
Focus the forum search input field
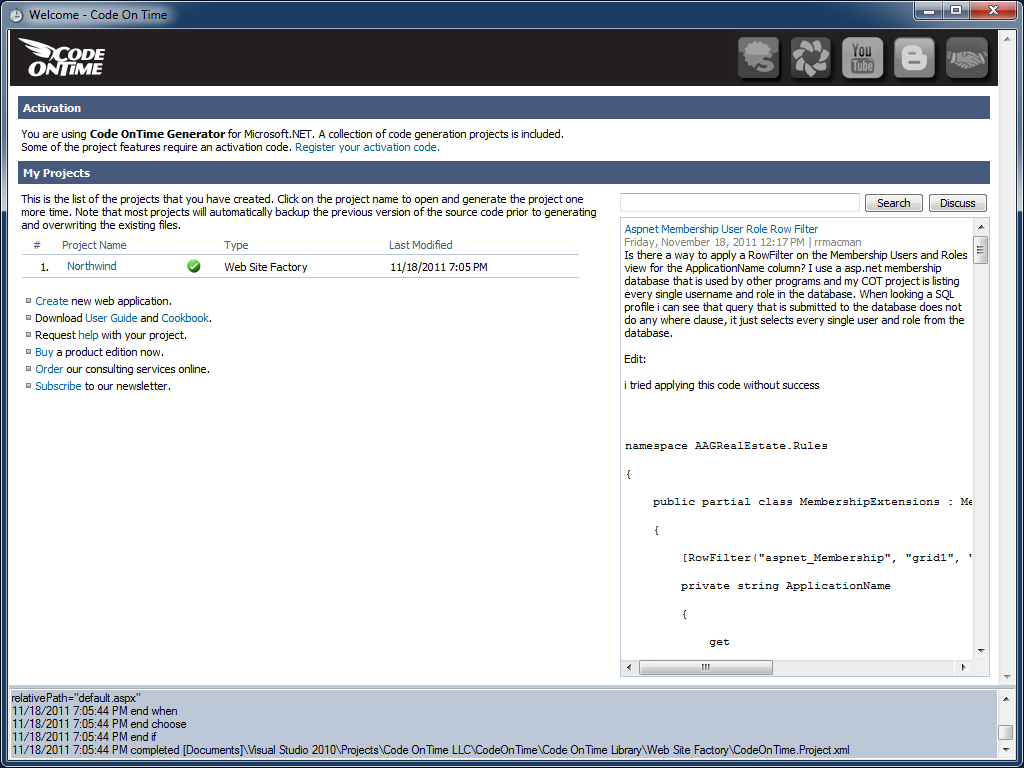(739, 202)
